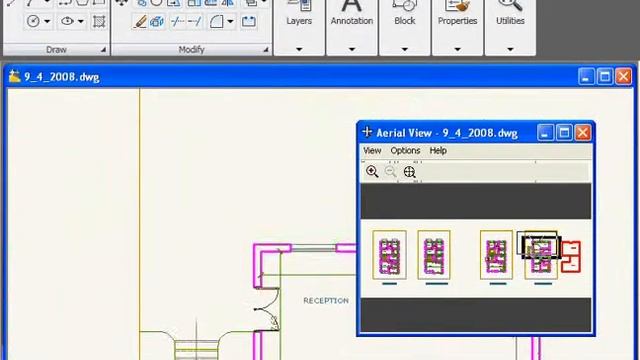Click leftmost floor plan thumbnail in Aerial View
The width and height of the screenshot is (640, 360).
(x=389, y=255)
